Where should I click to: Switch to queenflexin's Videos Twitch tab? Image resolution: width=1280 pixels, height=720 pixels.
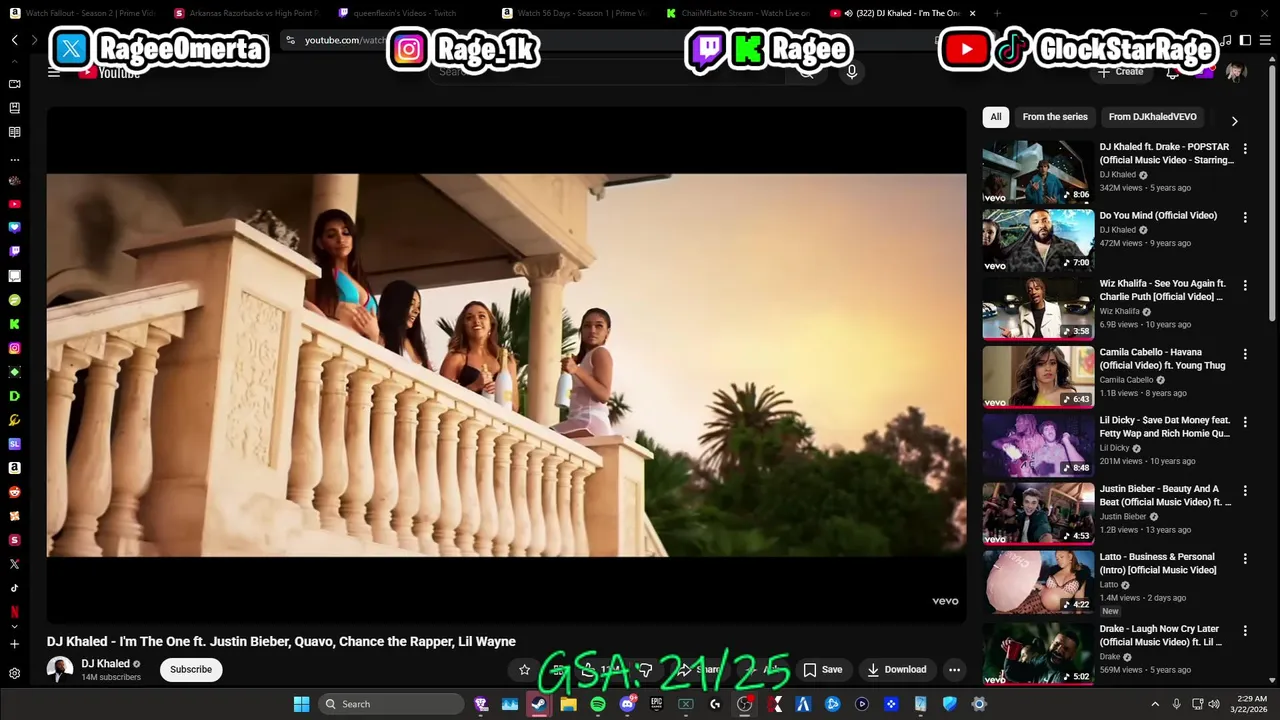tap(412, 13)
